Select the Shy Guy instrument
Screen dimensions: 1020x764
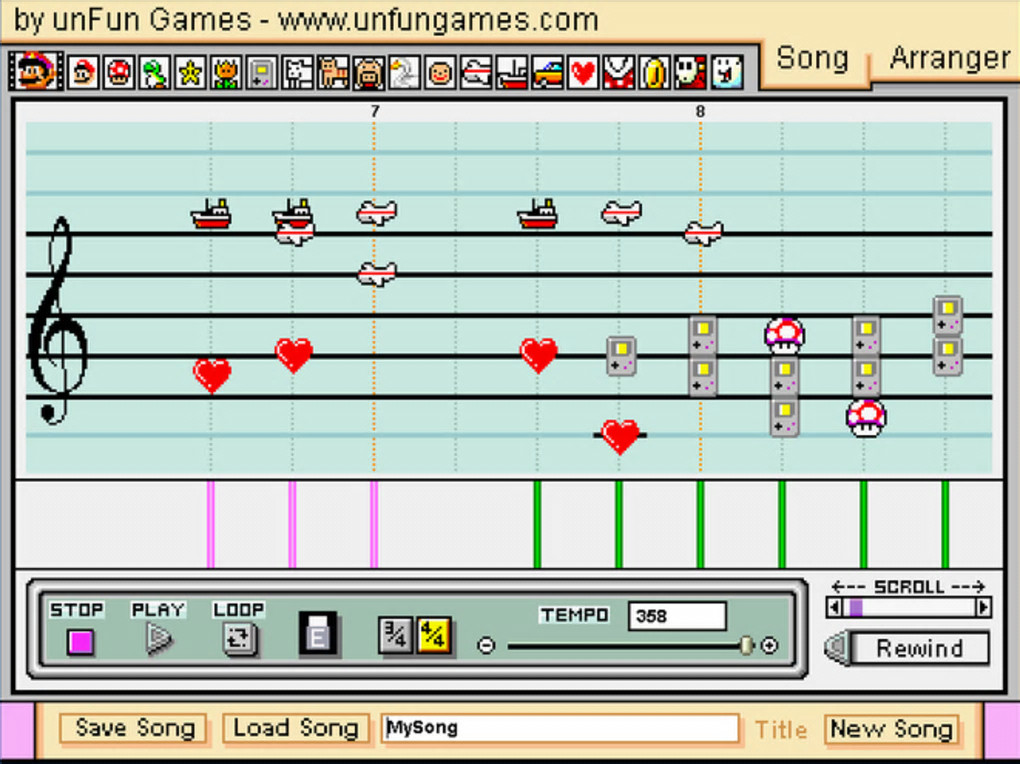point(690,72)
